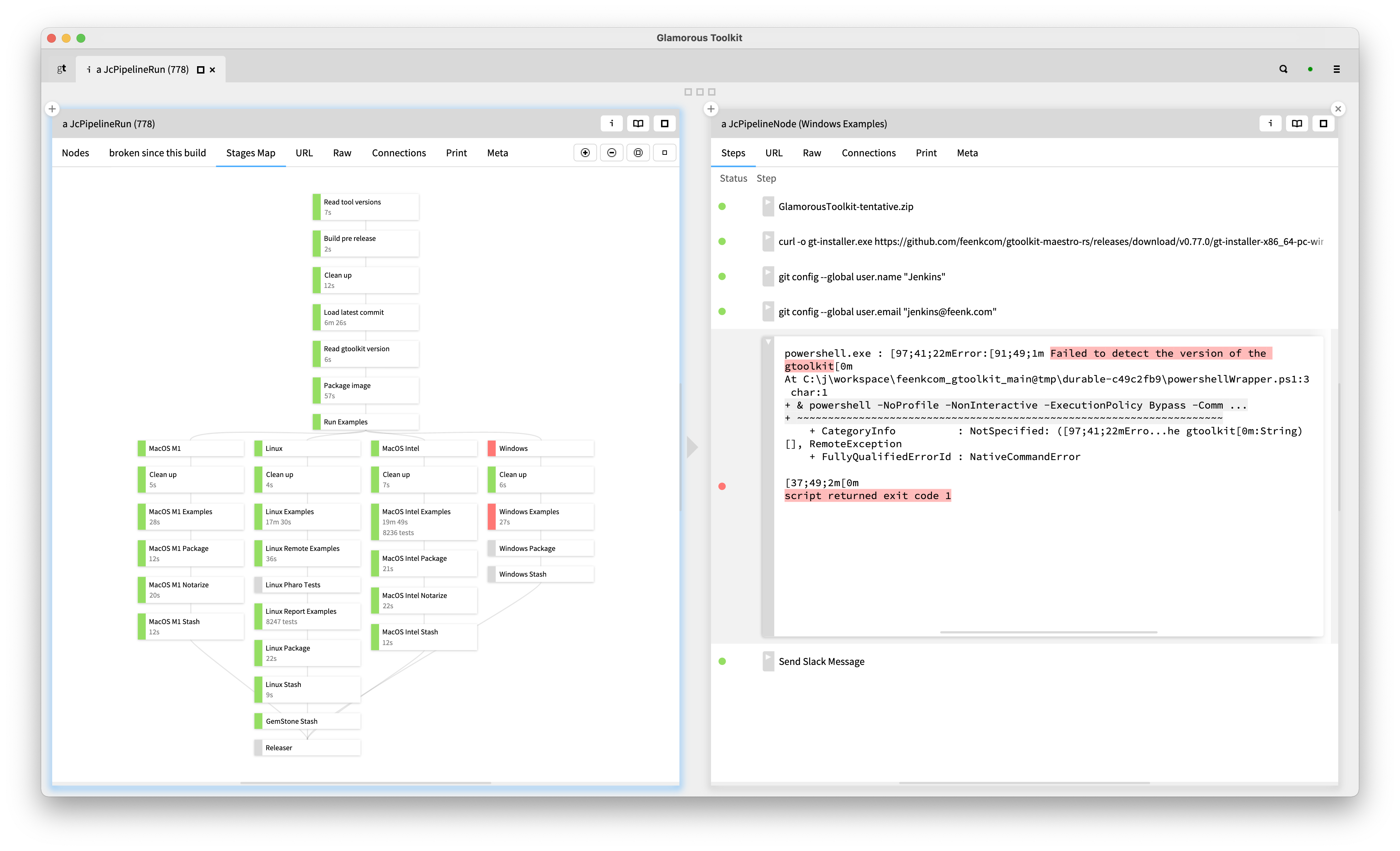Expand the git config user.name step
This screenshot has width=1400, height=851.
768,277
